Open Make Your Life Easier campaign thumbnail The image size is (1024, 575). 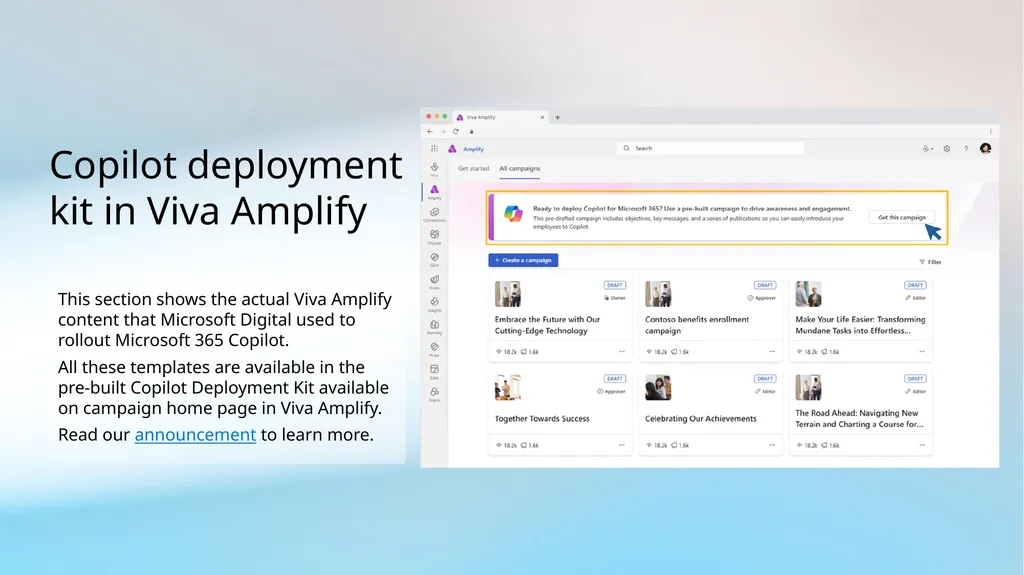click(x=808, y=294)
